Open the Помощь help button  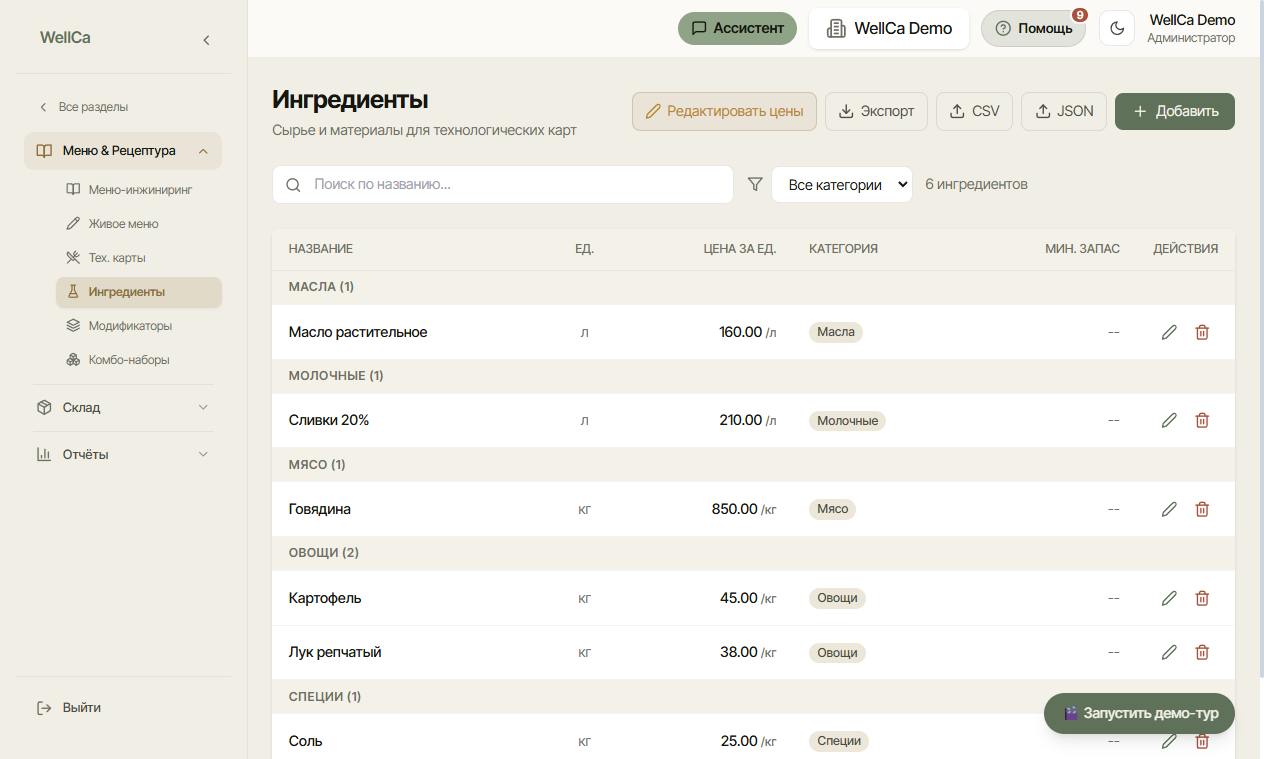pyautogui.click(x=1033, y=28)
